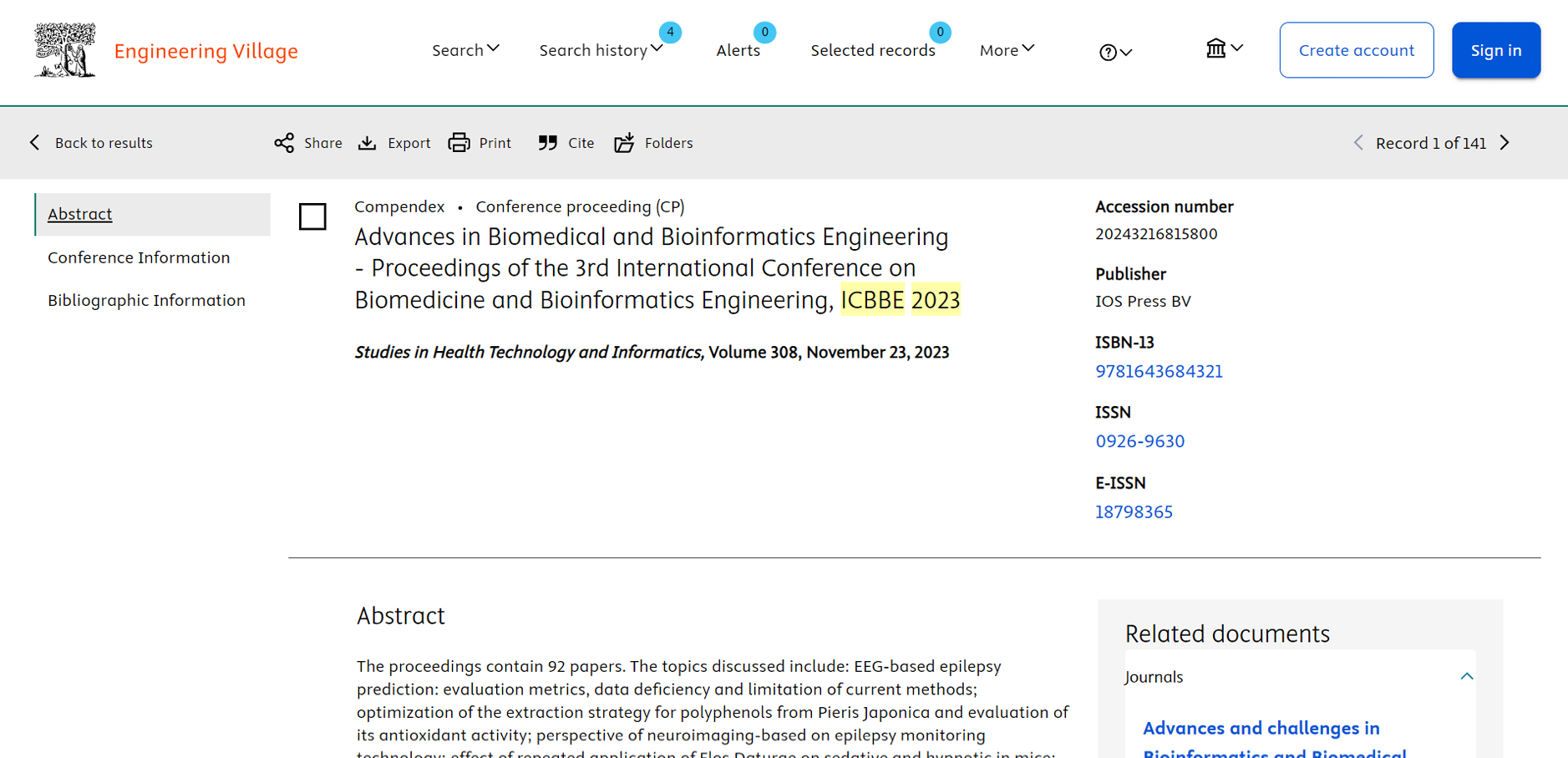Open the Folders icon
The image size is (1568, 758).
624,143
